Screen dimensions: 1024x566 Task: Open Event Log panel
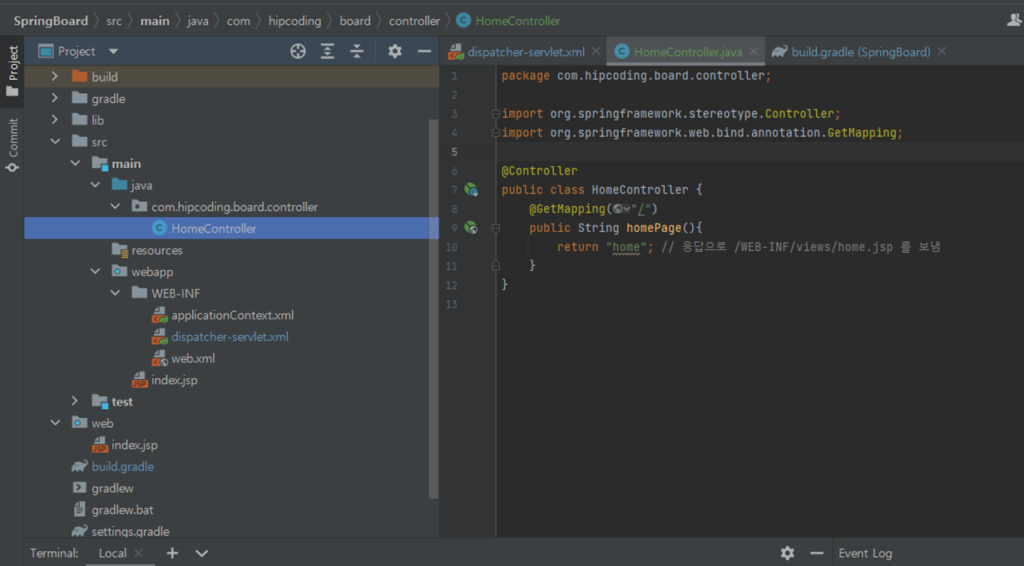click(x=865, y=553)
